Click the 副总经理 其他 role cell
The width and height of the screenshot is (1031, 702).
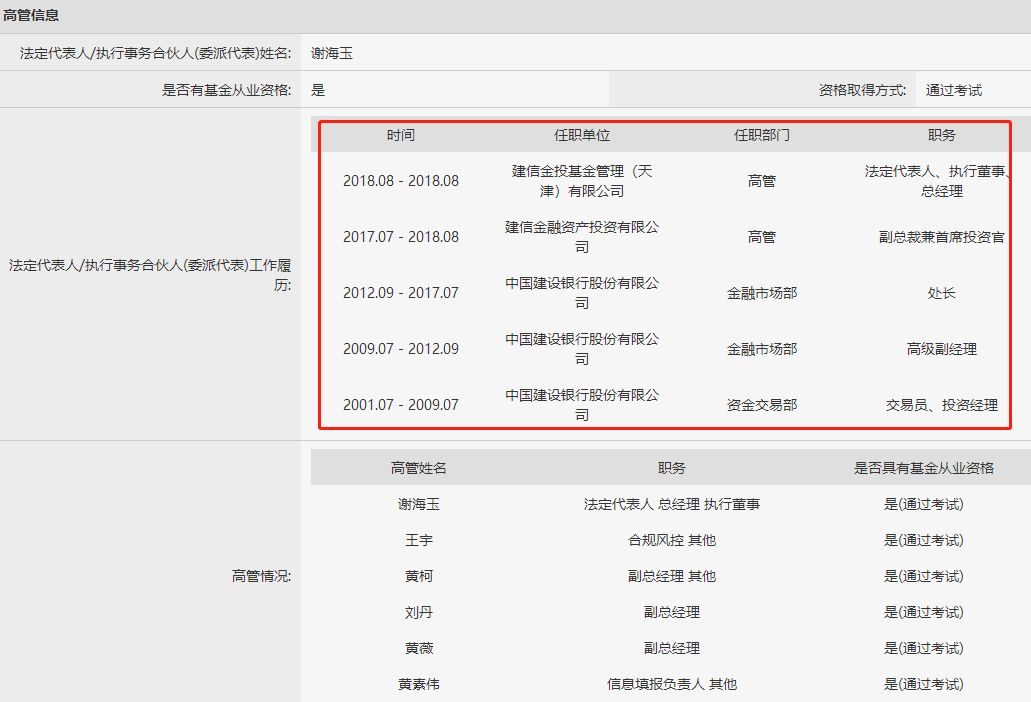671,576
